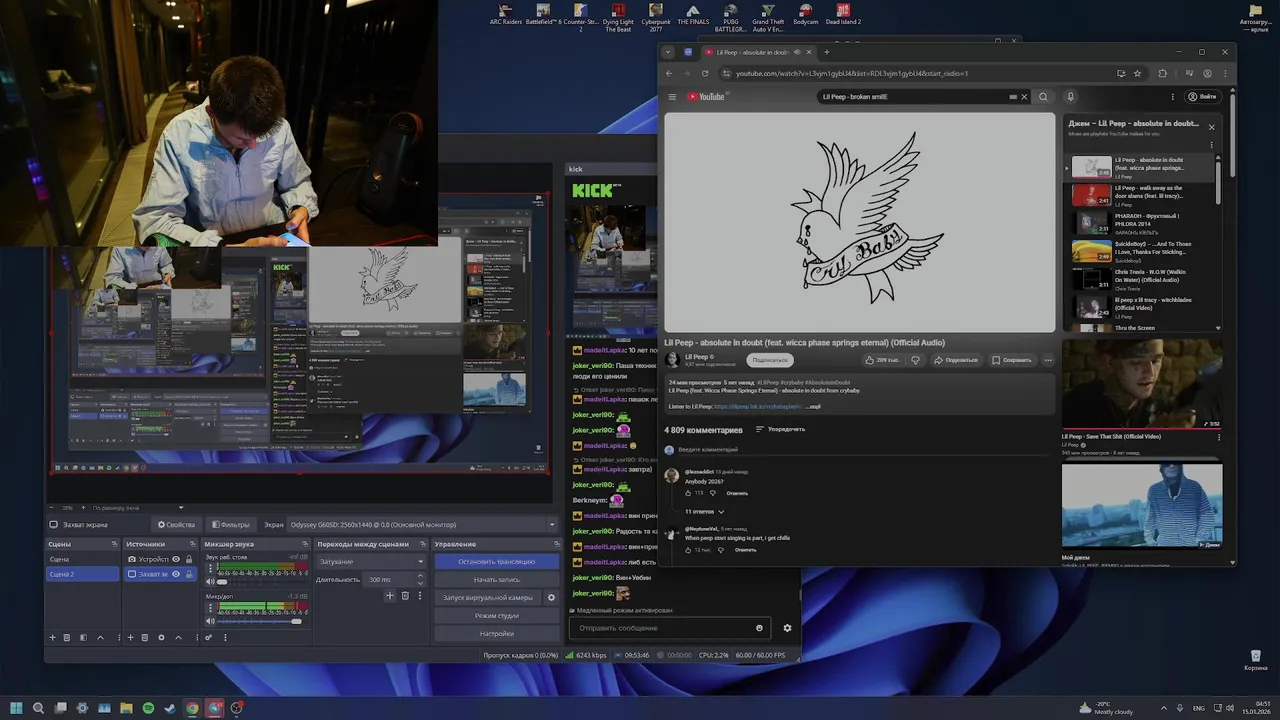This screenshot has height=720, width=1280.
Task: Mute Микр/доп audio speaker
Action: point(210,621)
